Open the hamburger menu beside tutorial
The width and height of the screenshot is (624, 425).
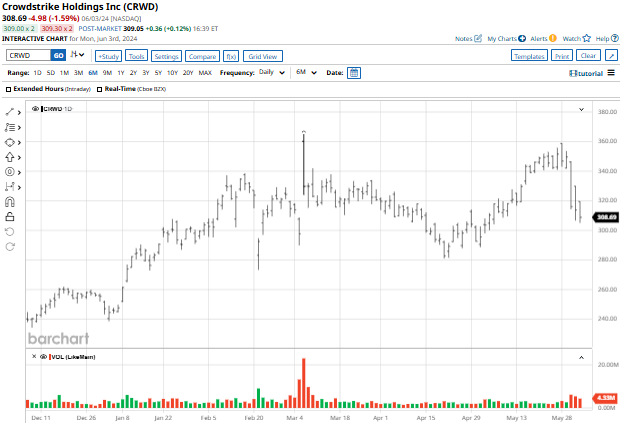611,73
